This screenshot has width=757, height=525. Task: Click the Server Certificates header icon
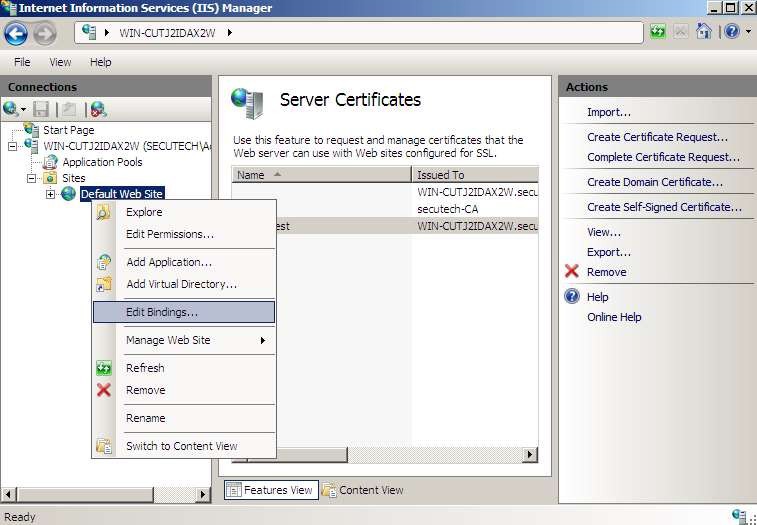click(248, 103)
